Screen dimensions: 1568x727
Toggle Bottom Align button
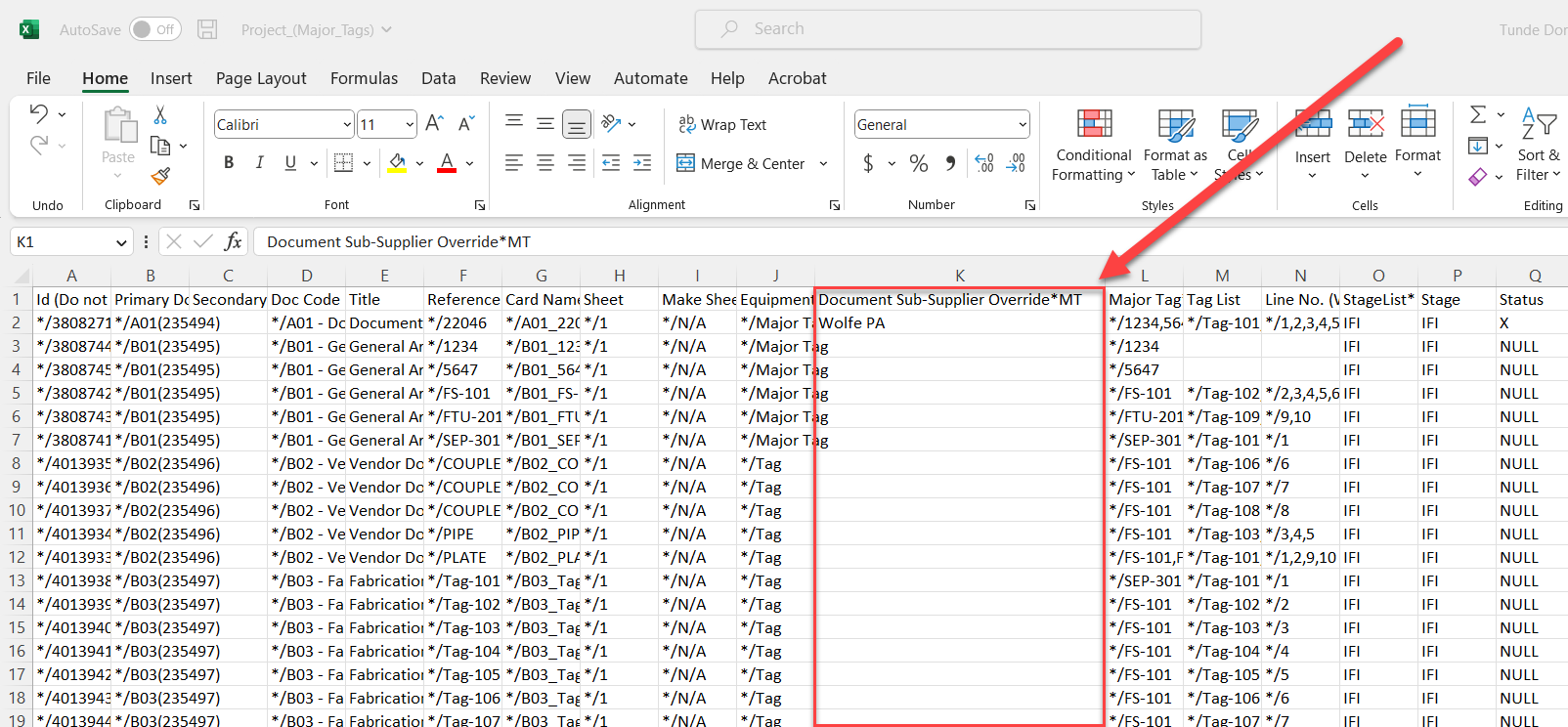tap(577, 123)
